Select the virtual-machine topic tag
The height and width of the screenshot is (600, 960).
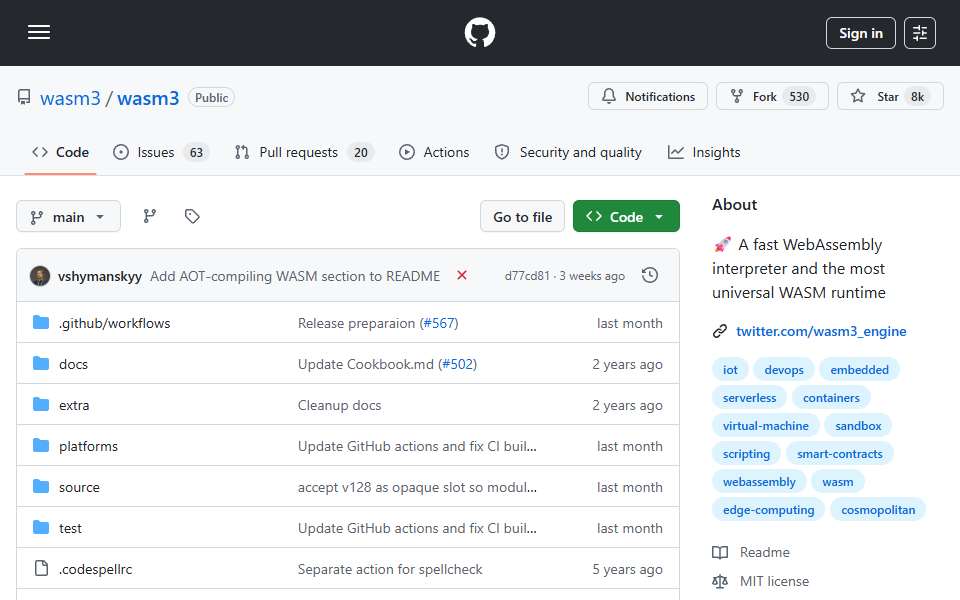pos(765,426)
